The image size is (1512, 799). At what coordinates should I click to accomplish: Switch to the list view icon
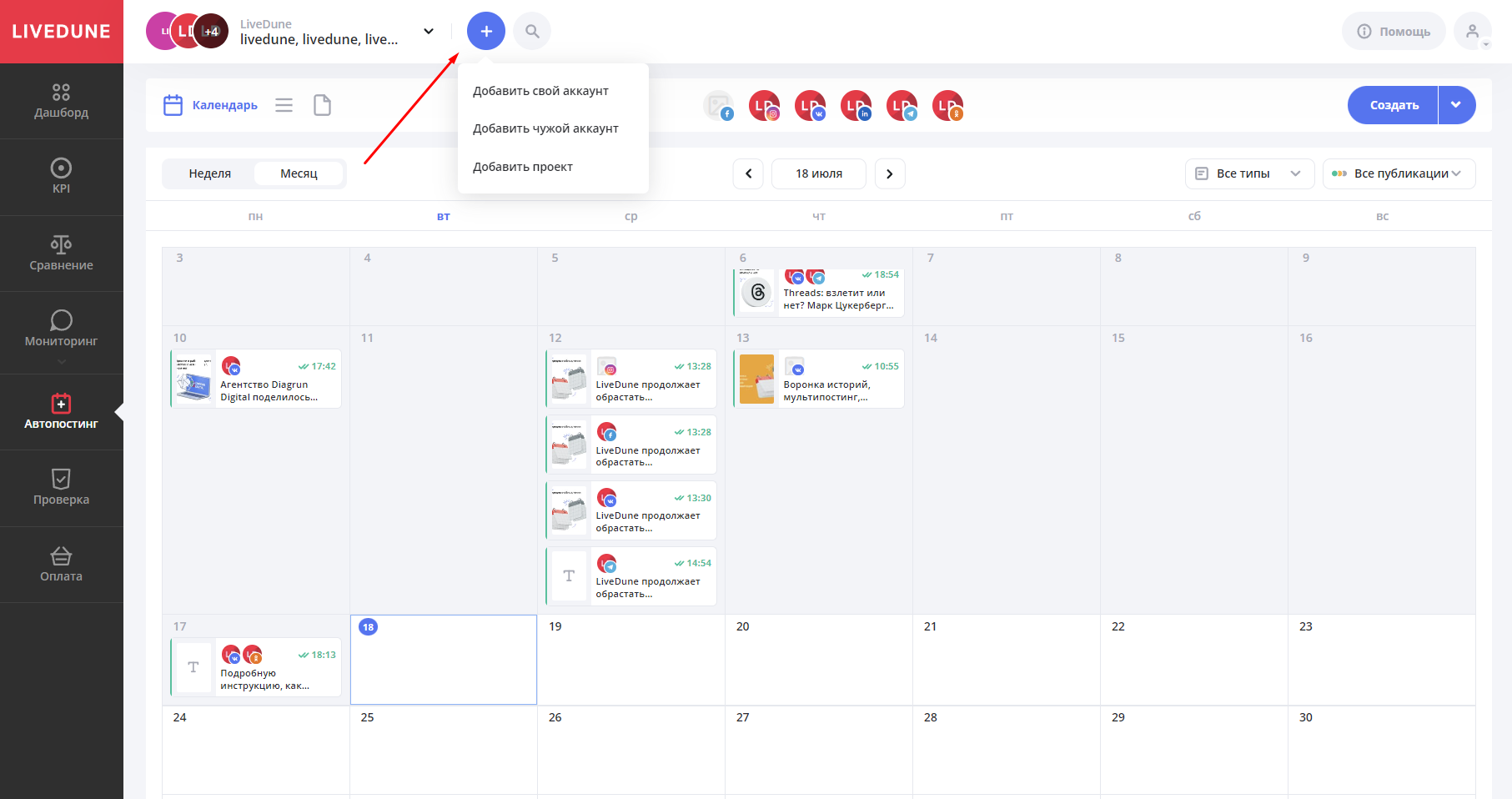click(x=284, y=105)
